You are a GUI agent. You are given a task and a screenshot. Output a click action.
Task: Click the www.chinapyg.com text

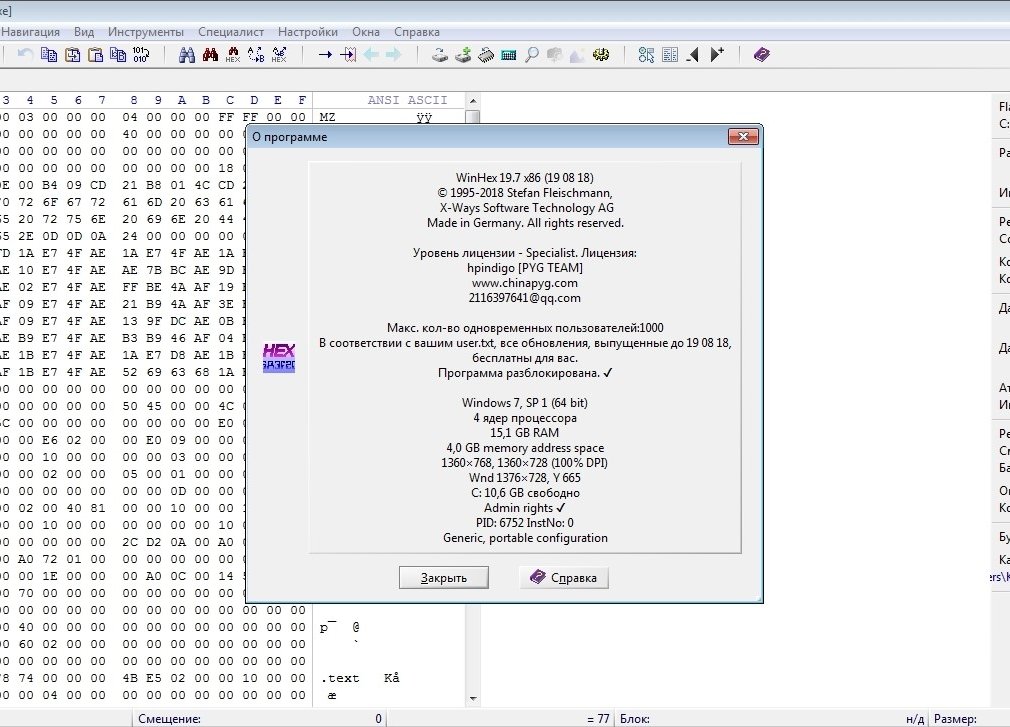pyautogui.click(x=525, y=283)
